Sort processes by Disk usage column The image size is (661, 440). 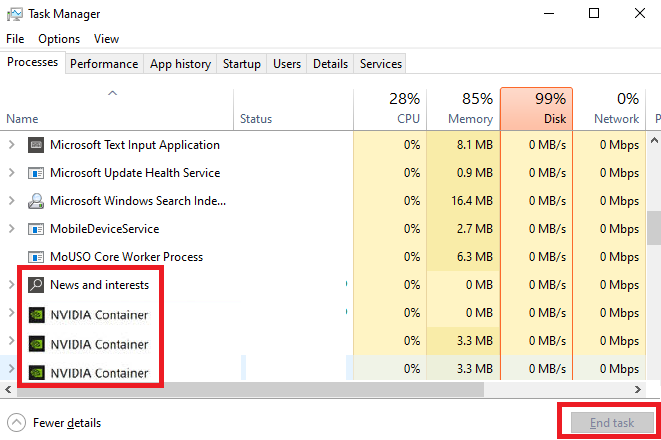tap(536, 108)
